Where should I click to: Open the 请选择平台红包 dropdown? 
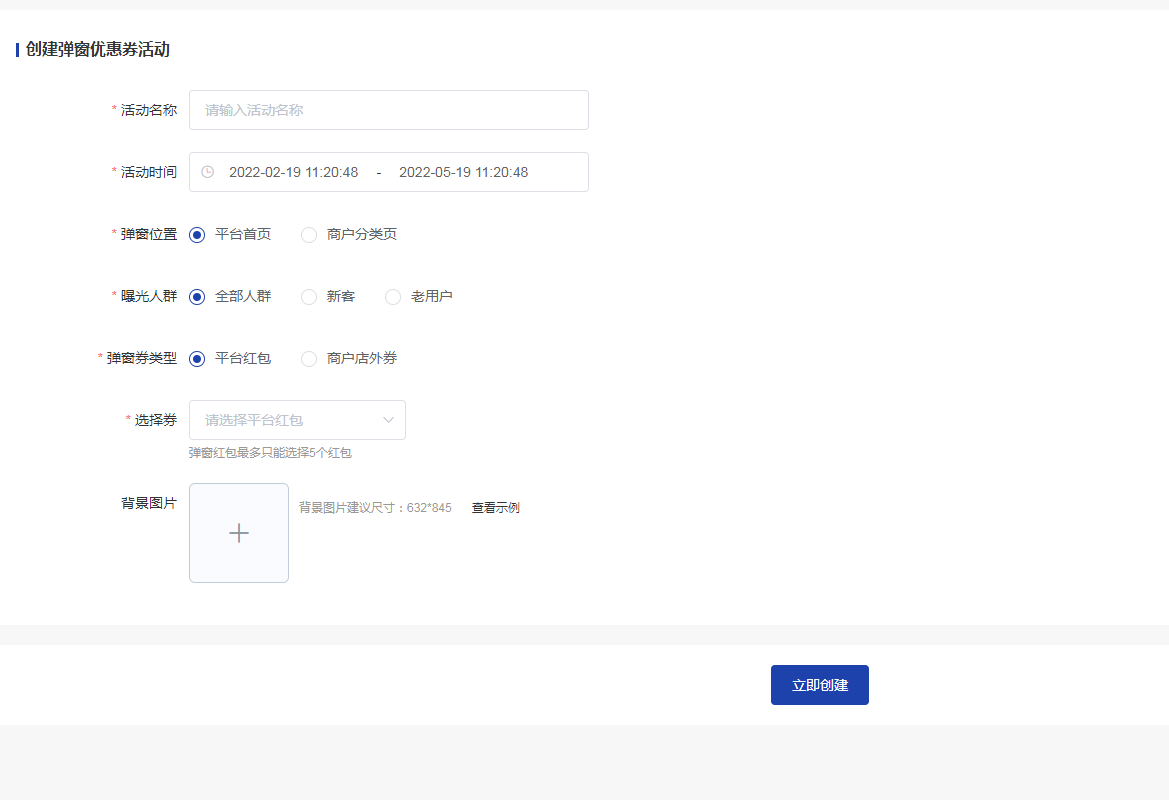297,420
